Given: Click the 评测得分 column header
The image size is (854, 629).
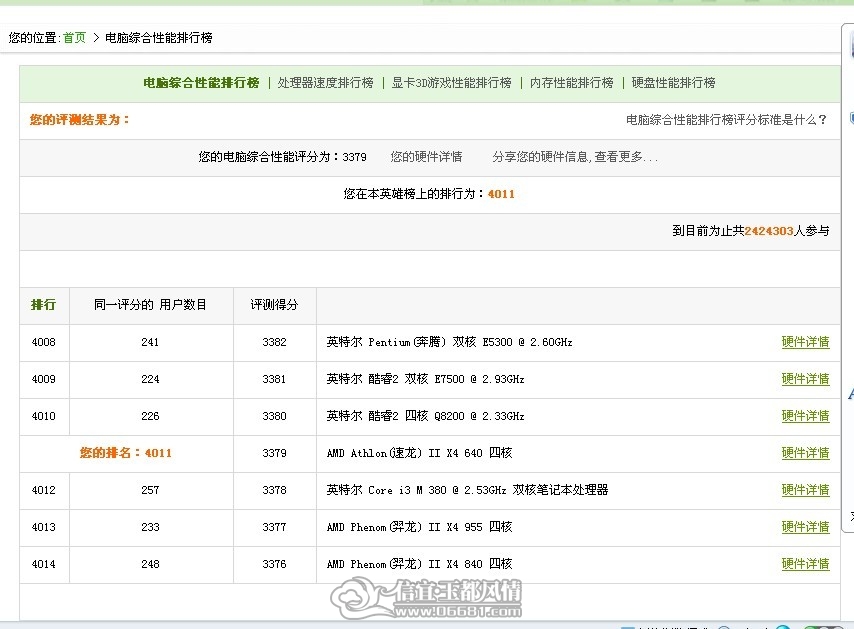Looking at the screenshot, I should tap(274, 305).
